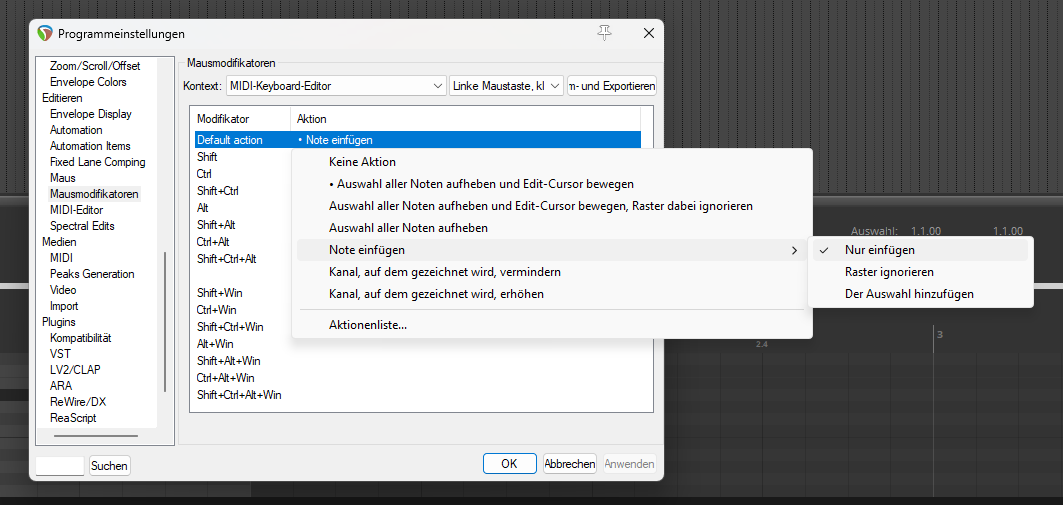Screen dimensions: 1063x505
Task: Select the checked 'Nur einfügen' option
Action: point(879,250)
